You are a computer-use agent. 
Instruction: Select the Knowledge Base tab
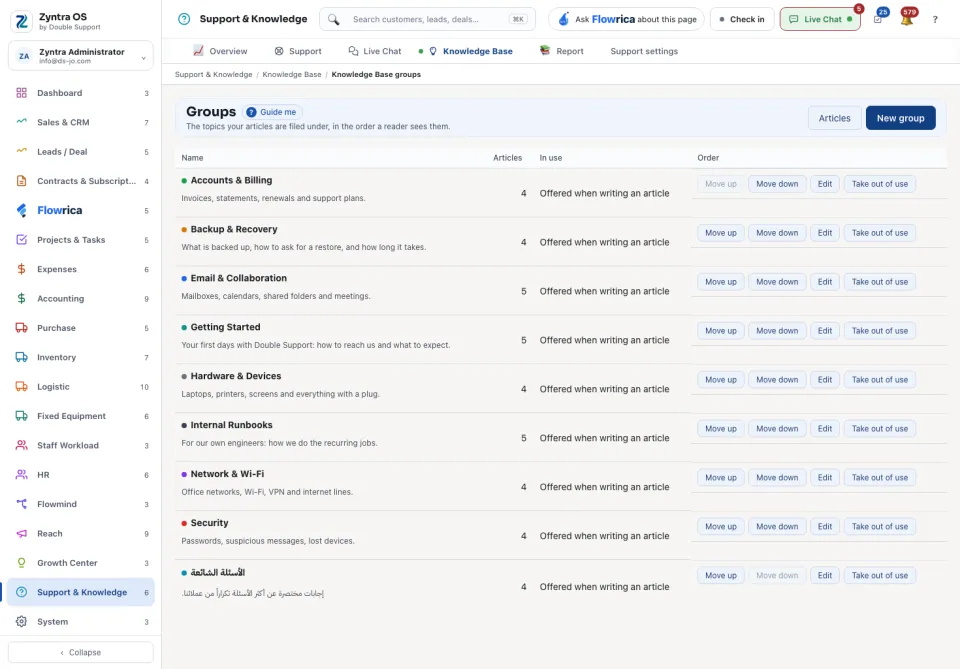471,51
